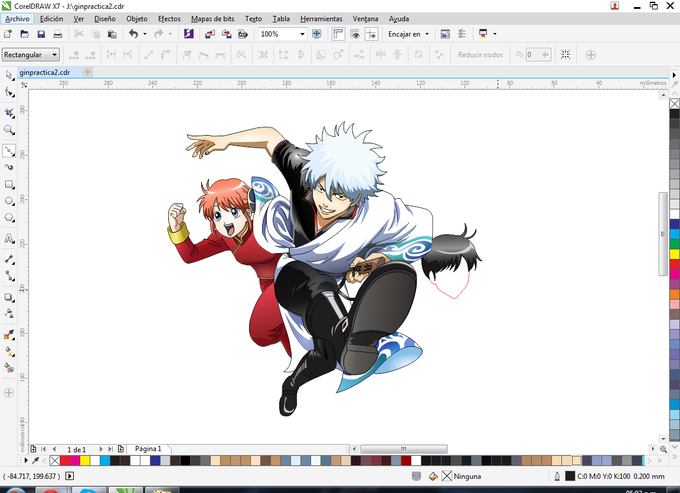Select the Drop Shadow tool
This screenshot has width=680, height=493.
(x=9, y=297)
